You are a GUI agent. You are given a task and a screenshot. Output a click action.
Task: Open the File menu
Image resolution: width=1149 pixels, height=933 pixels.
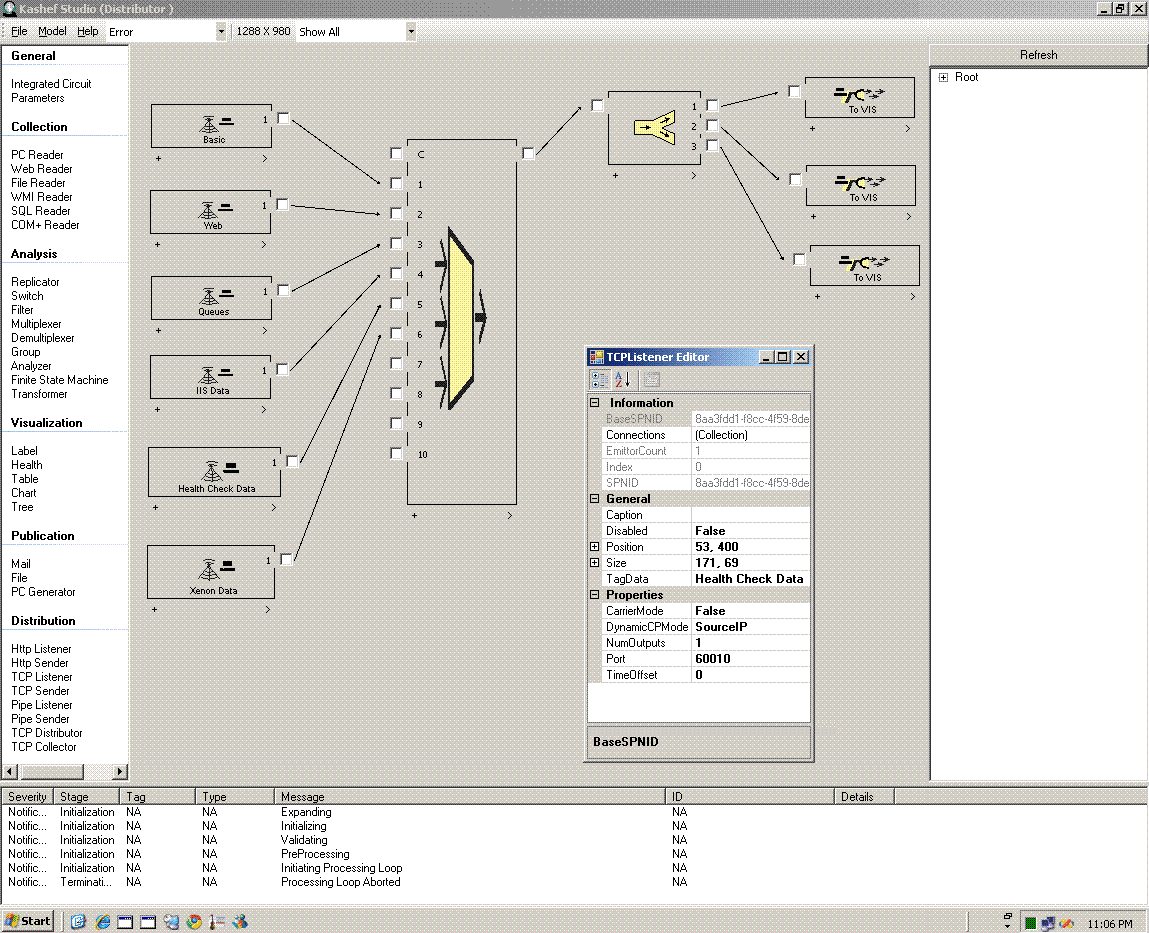point(19,32)
